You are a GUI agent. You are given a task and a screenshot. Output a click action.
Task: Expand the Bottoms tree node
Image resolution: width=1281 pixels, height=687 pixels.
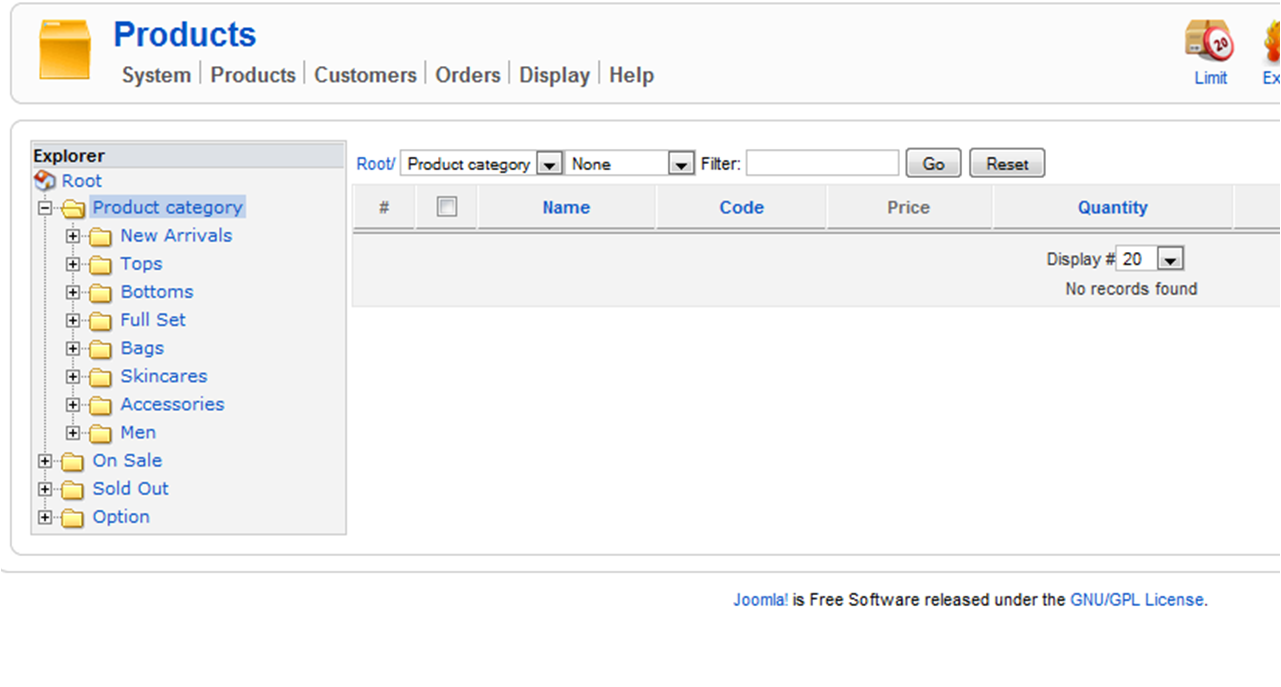point(73,293)
